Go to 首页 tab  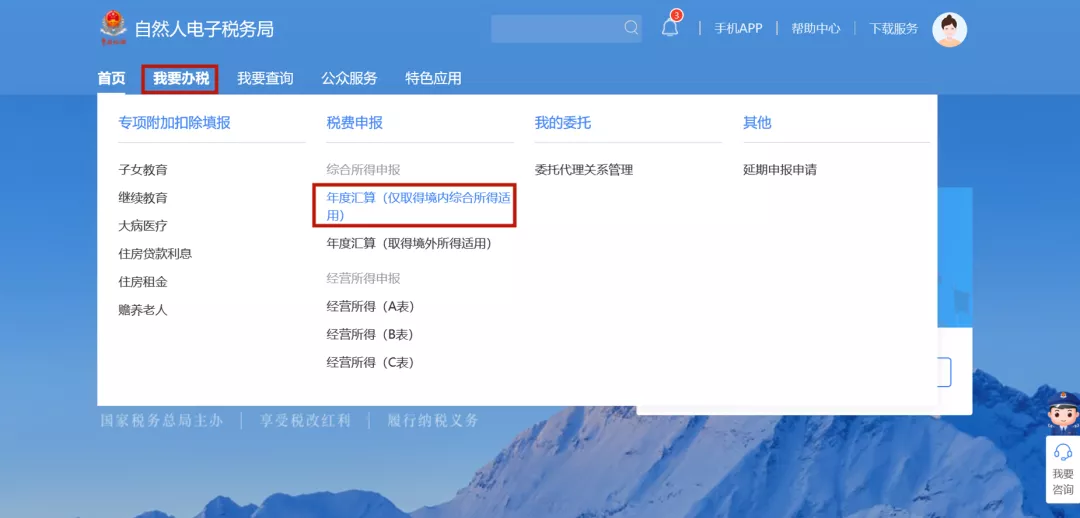112,79
